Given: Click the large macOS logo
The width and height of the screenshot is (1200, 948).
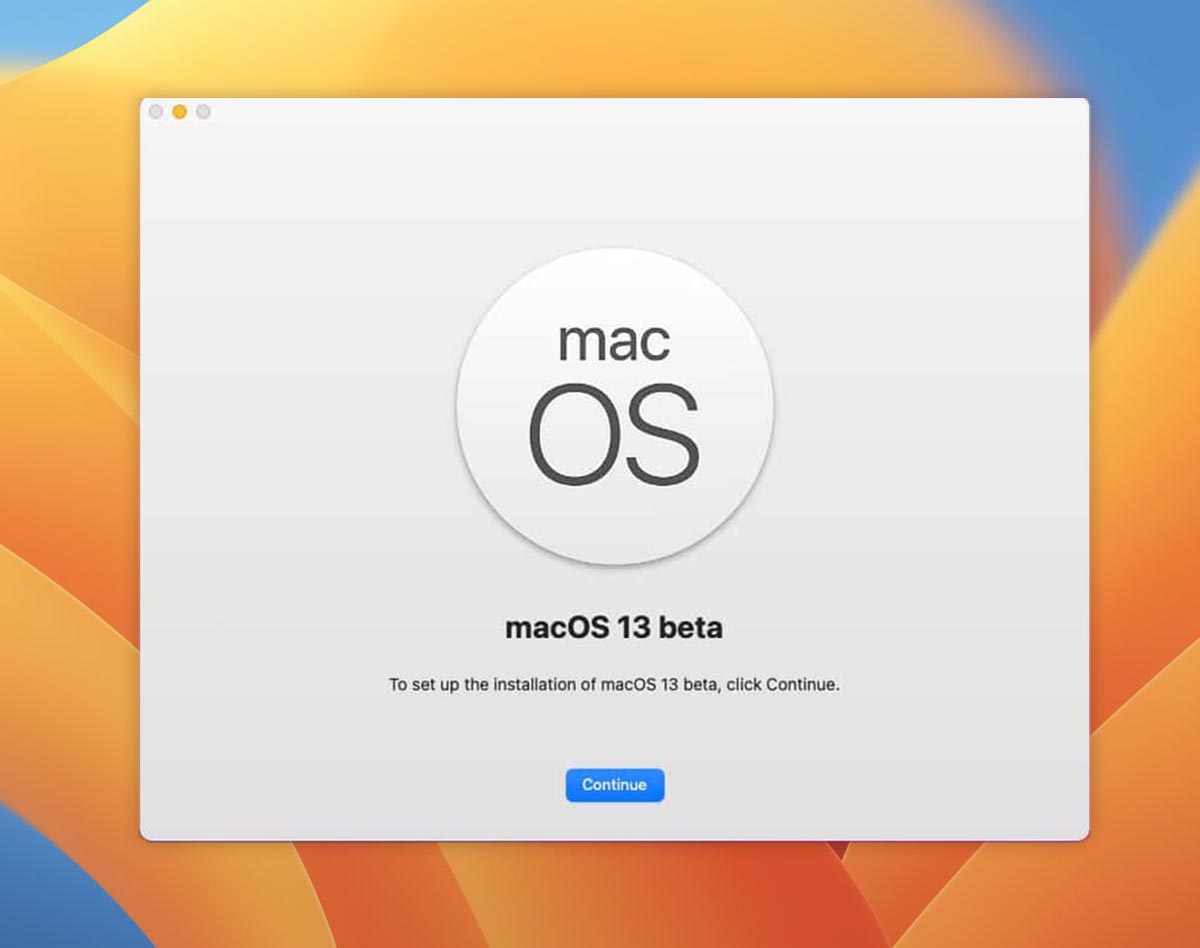Looking at the screenshot, I should pyautogui.click(x=614, y=406).
